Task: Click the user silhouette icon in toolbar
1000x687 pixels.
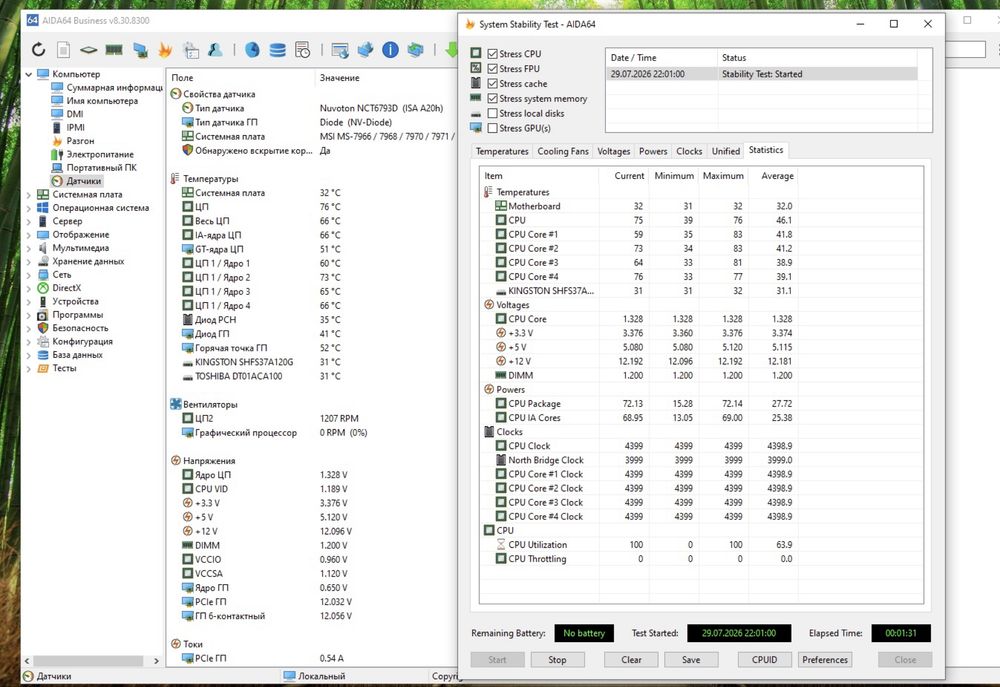Action: tap(216, 49)
